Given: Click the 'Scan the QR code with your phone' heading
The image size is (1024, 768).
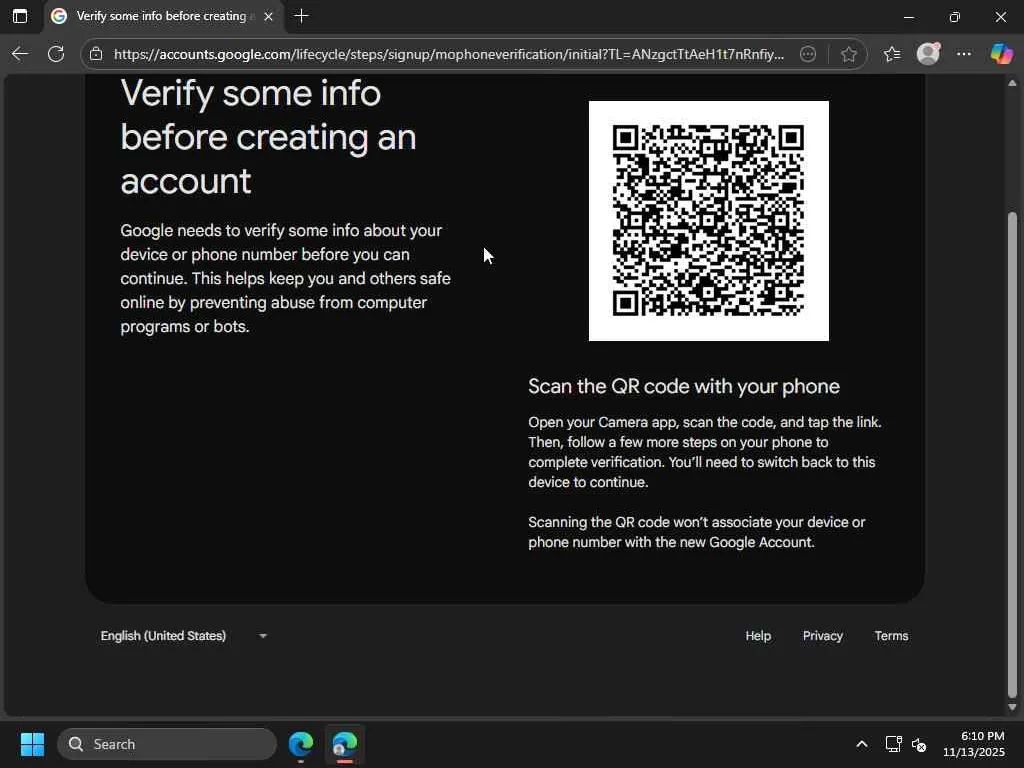Looking at the screenshot, I should pos(684,386).
